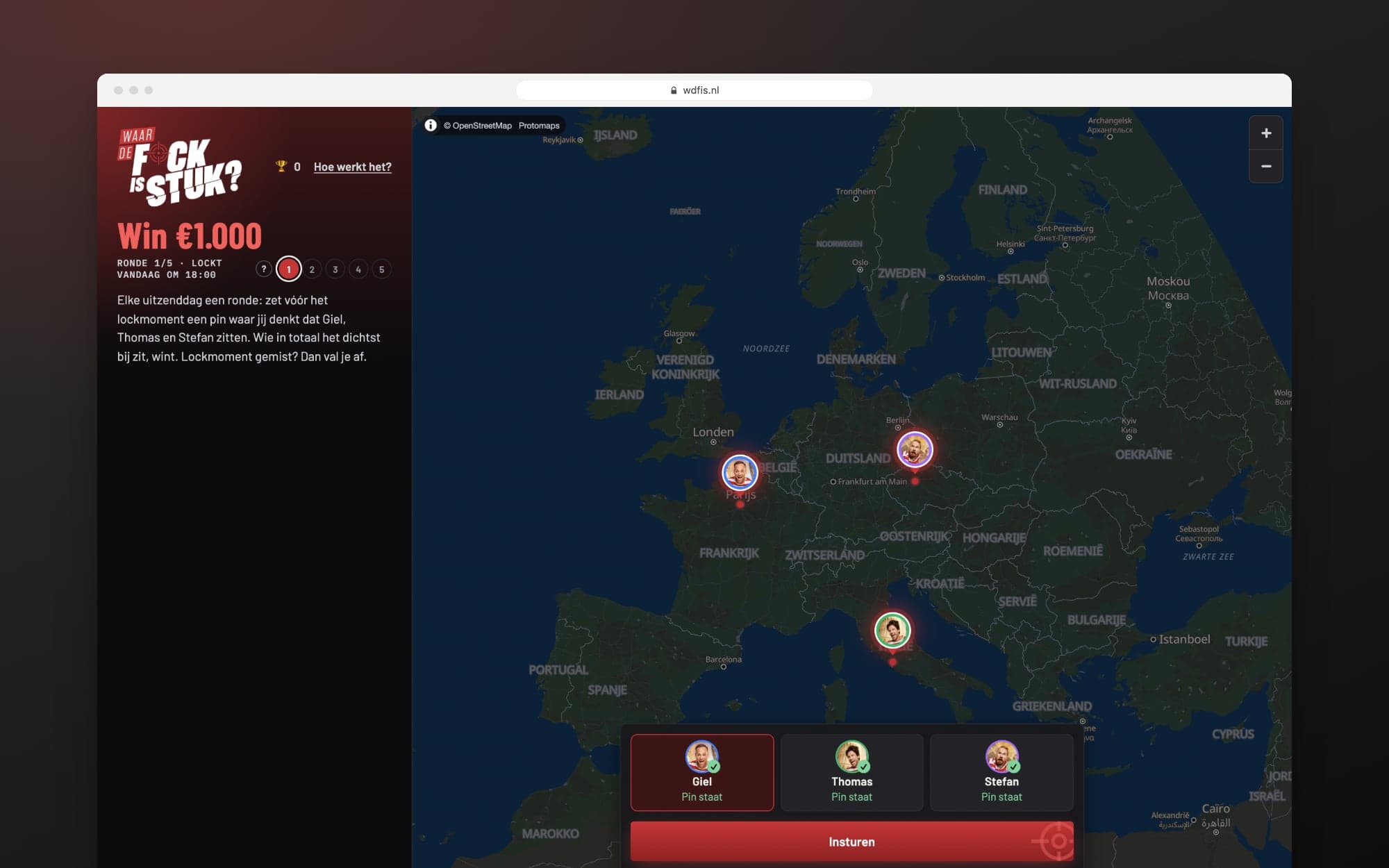Click the Stockholm city label

965,278
